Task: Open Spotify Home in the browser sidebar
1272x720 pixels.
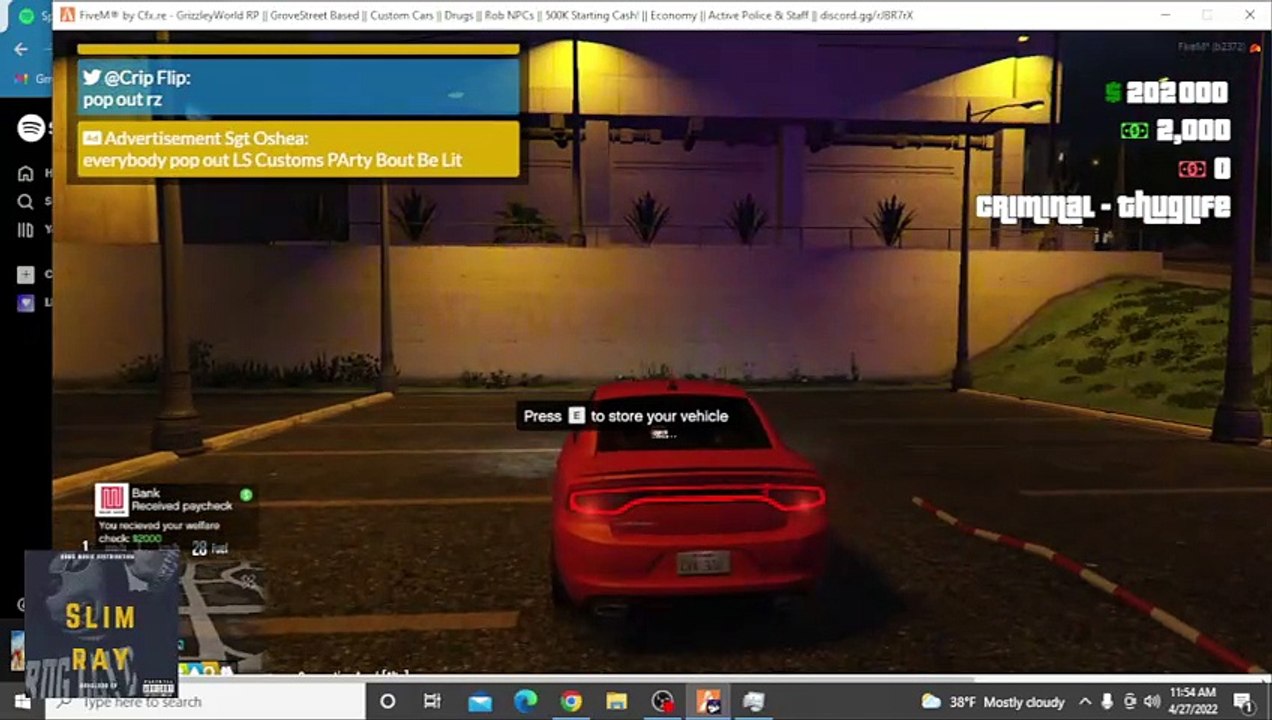Action: (x=26, y=173)
